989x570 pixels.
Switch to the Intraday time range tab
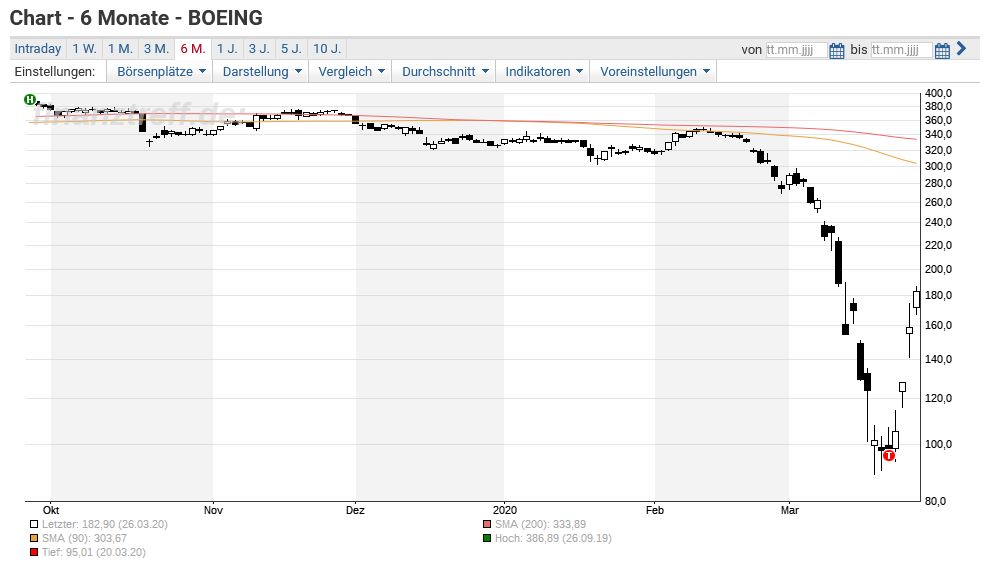coord(38,49)
